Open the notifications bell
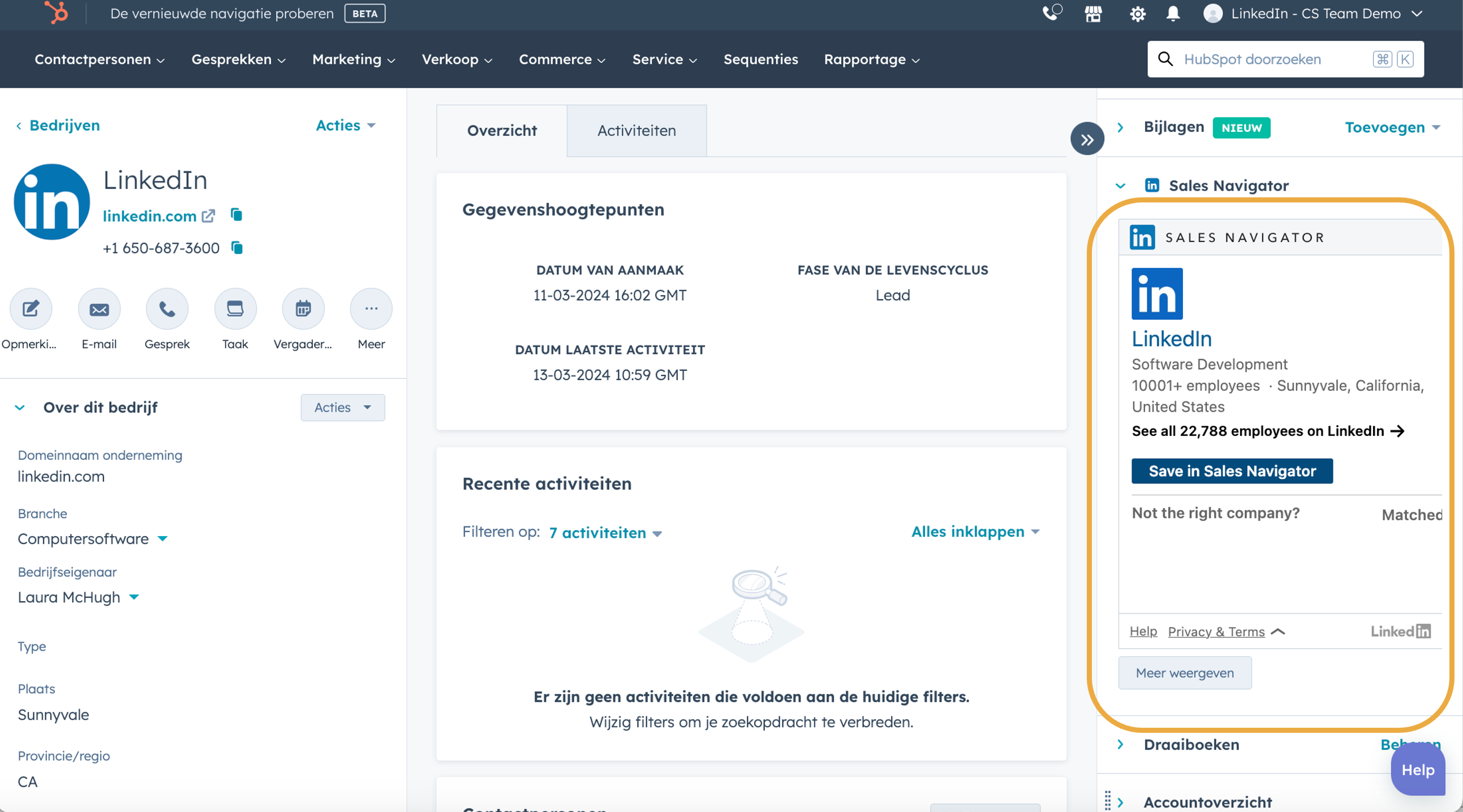 [x=1173, y=14]
